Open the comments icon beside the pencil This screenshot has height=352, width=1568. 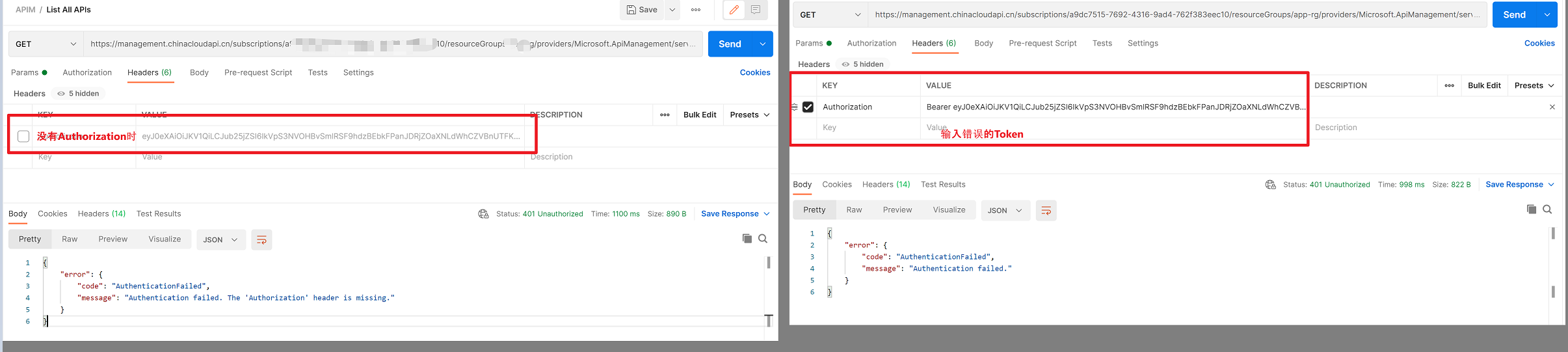click(756, 10)
